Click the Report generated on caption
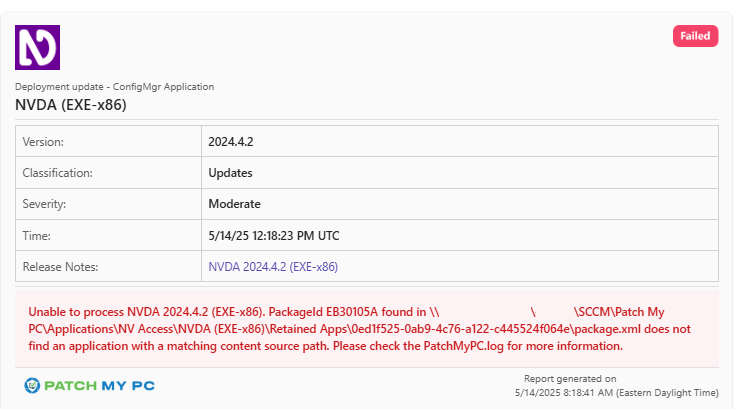 click(x=570, y=379)
